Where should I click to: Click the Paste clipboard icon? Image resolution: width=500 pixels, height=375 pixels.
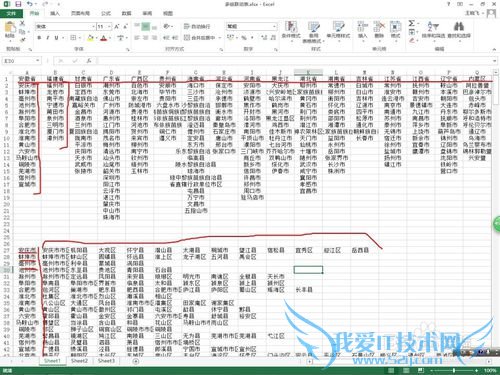(x=10, y=28)
